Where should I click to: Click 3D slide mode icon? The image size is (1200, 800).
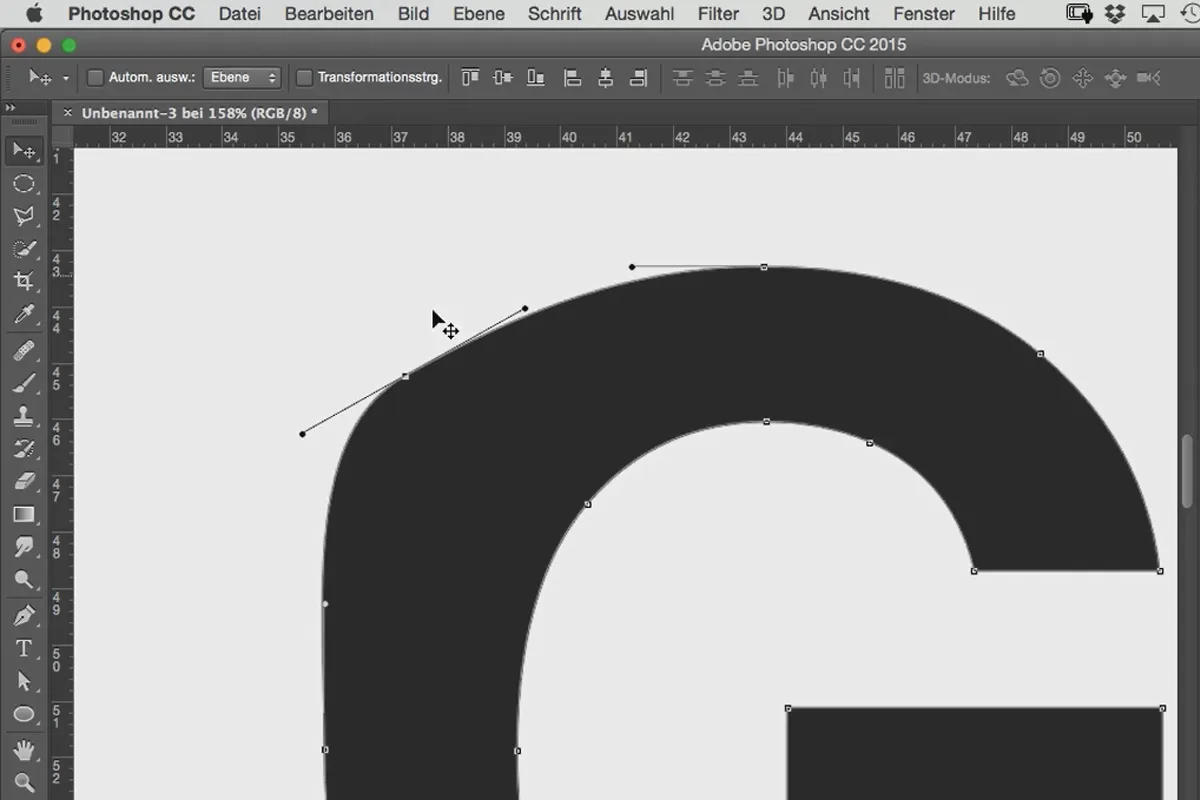pos(1115,78)
